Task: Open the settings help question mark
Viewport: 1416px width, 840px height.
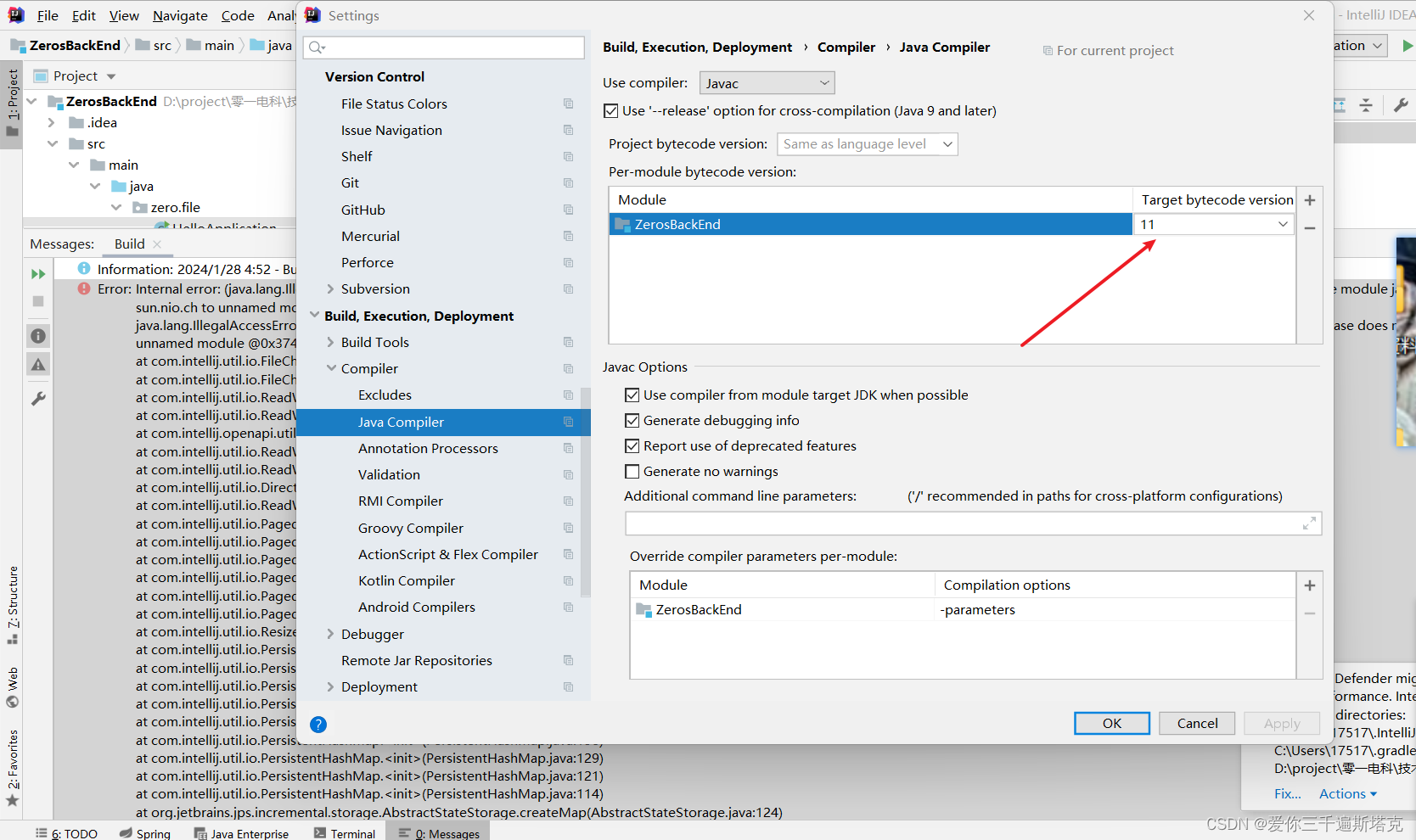Action: coord(318,724)
